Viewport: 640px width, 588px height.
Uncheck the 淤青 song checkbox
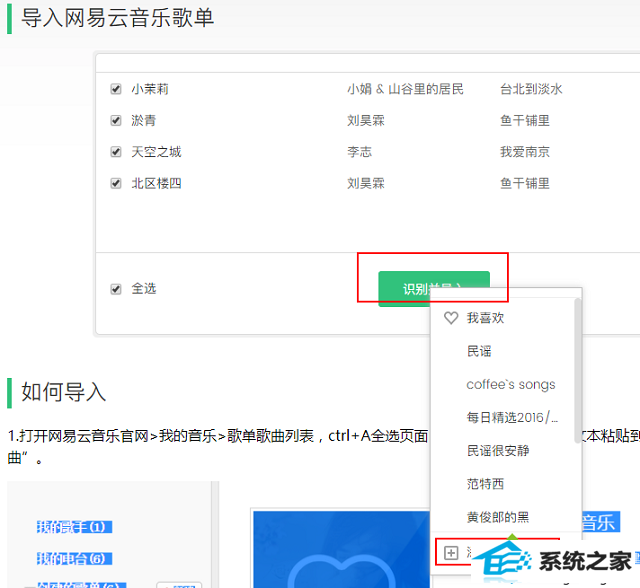click(116, 120)
